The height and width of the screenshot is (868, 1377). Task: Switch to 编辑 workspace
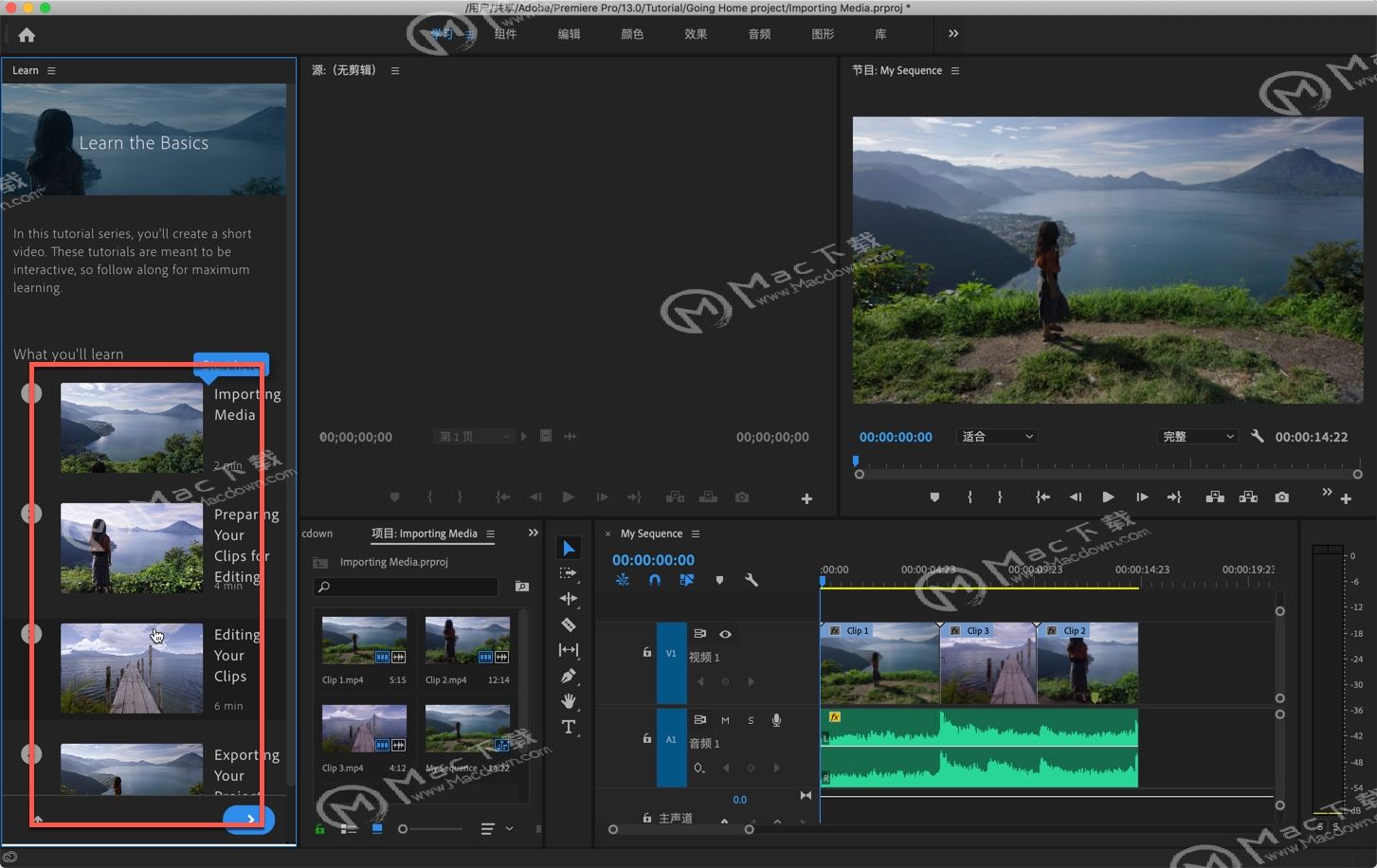point(569,34)
